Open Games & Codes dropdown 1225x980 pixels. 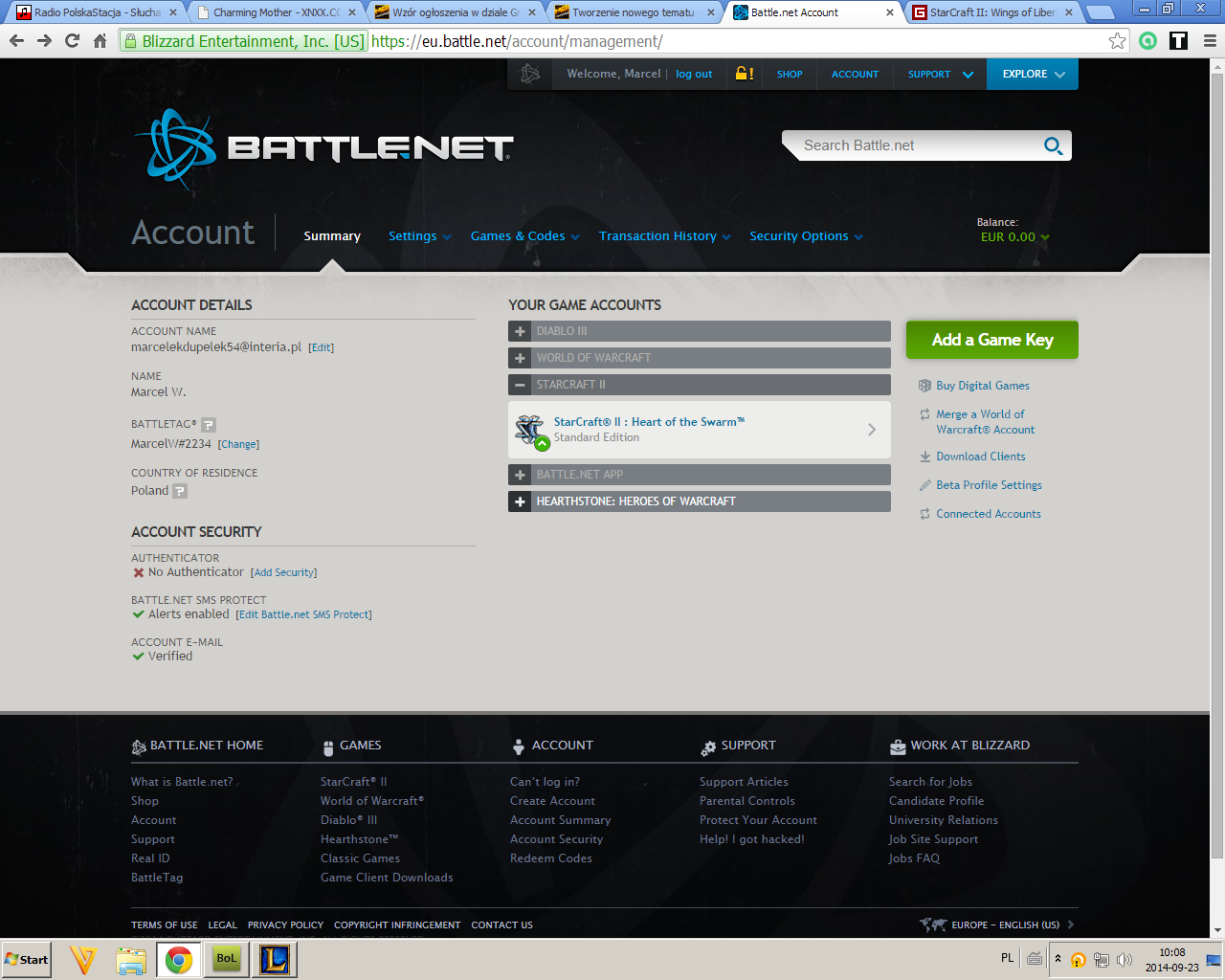pos(525,236)
